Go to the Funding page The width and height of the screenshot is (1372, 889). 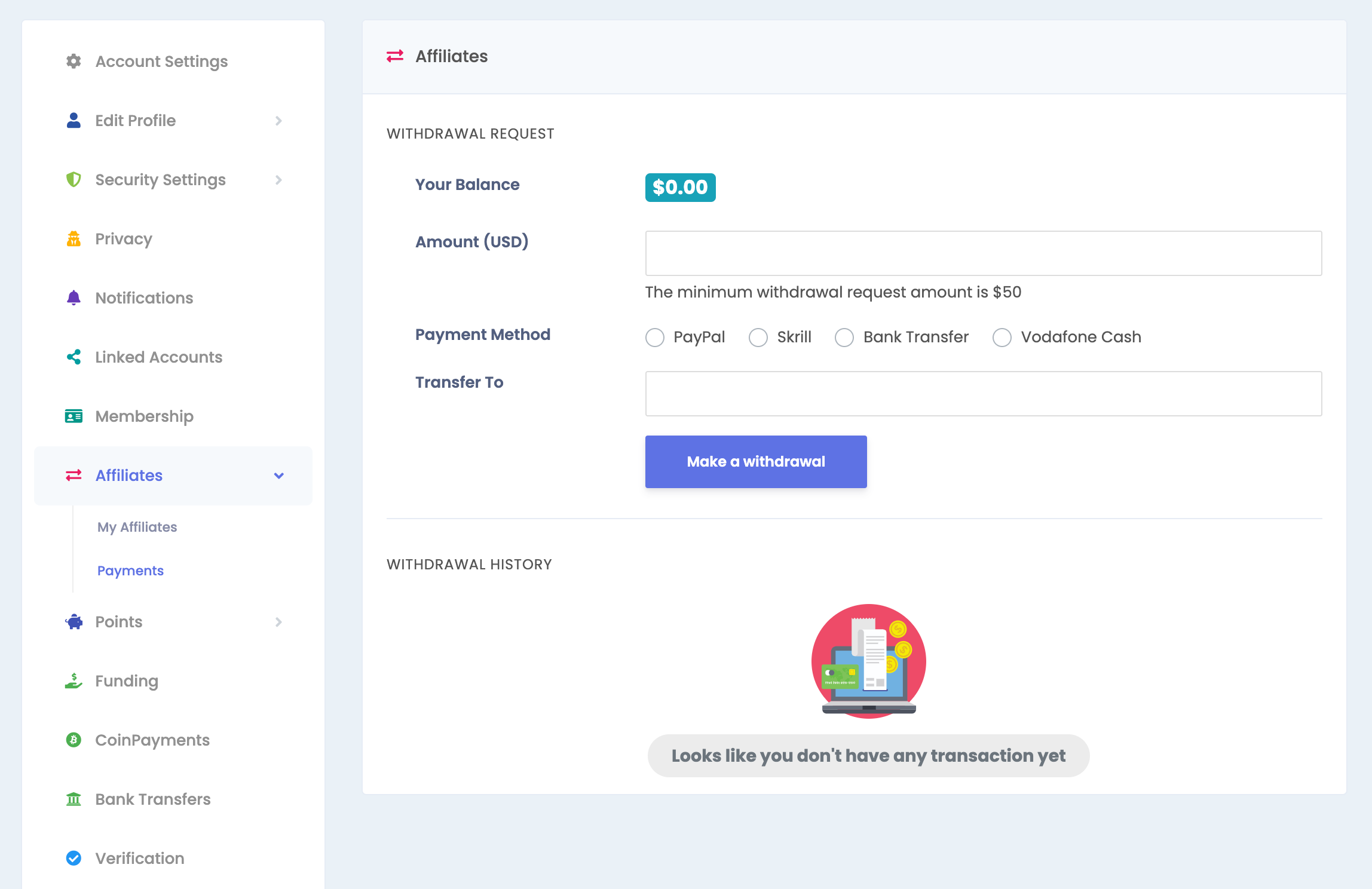click(173, 681)
